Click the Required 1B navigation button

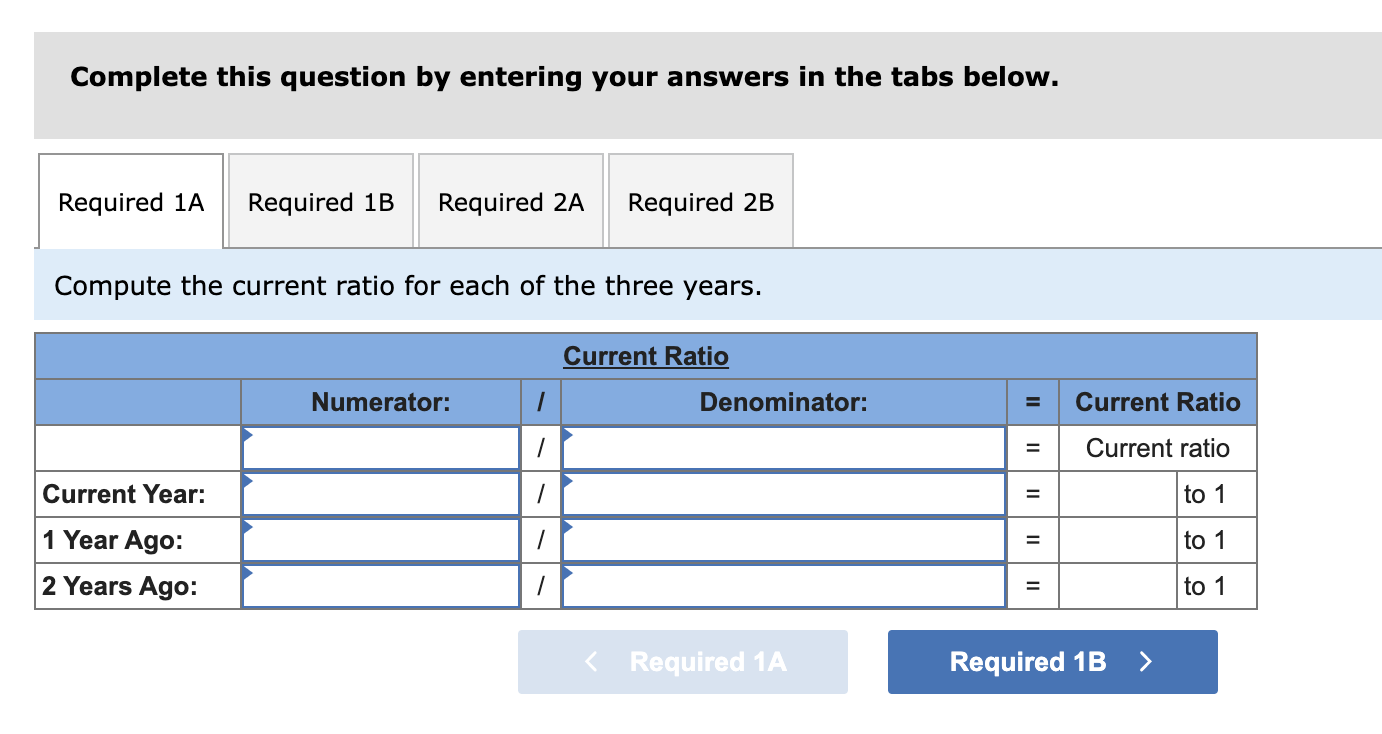point(1051,661)
